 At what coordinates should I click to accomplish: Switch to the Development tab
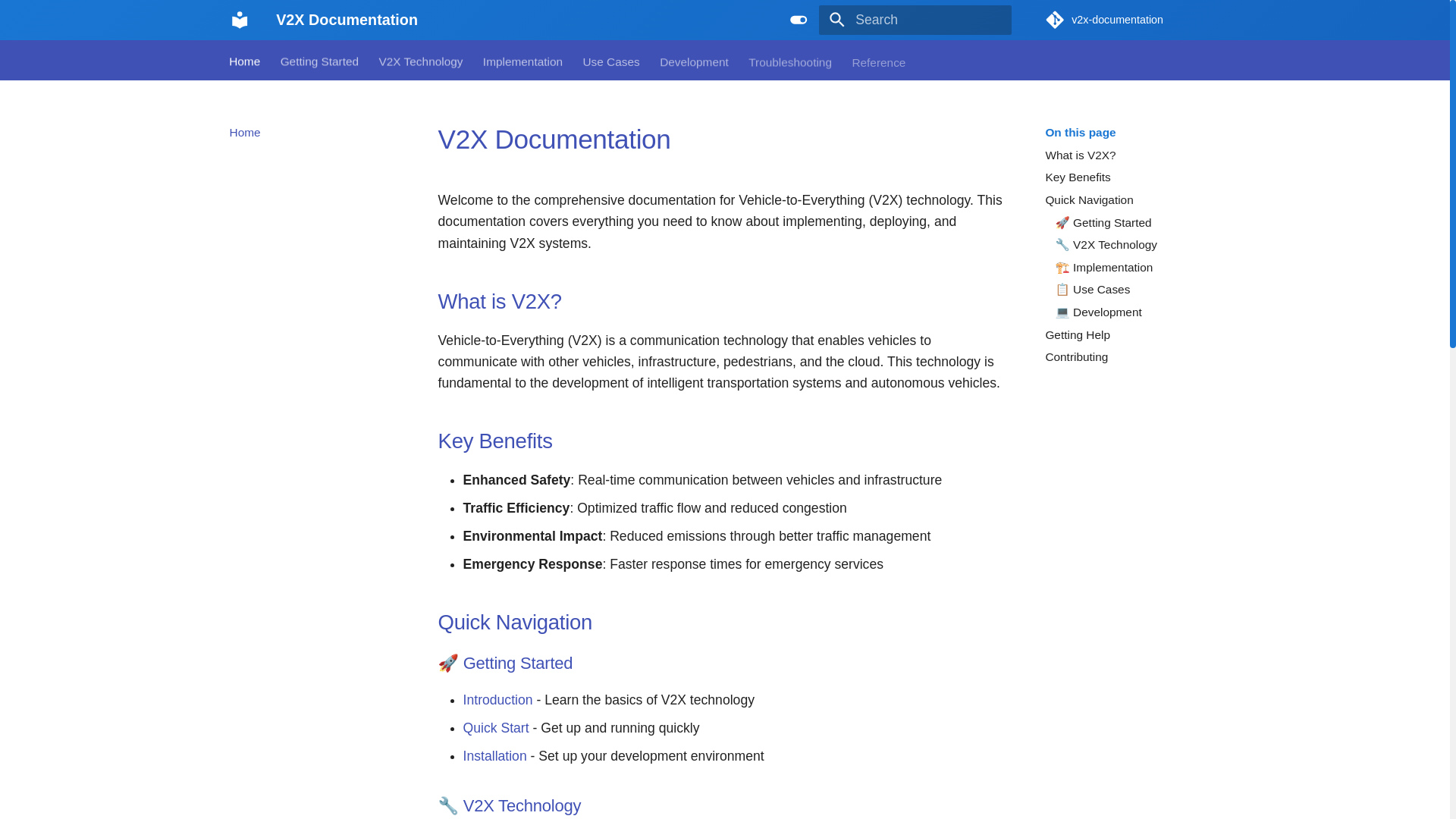694,62
